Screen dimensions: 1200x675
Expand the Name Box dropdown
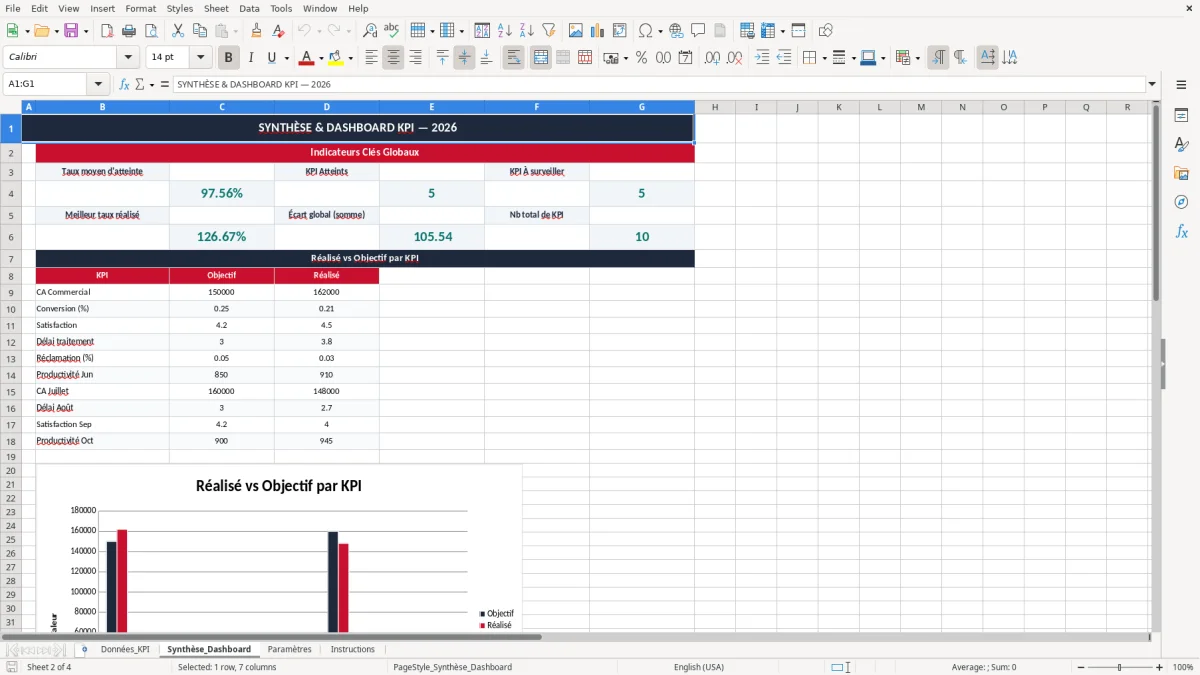pyautogui.click(x=98, y=85)
